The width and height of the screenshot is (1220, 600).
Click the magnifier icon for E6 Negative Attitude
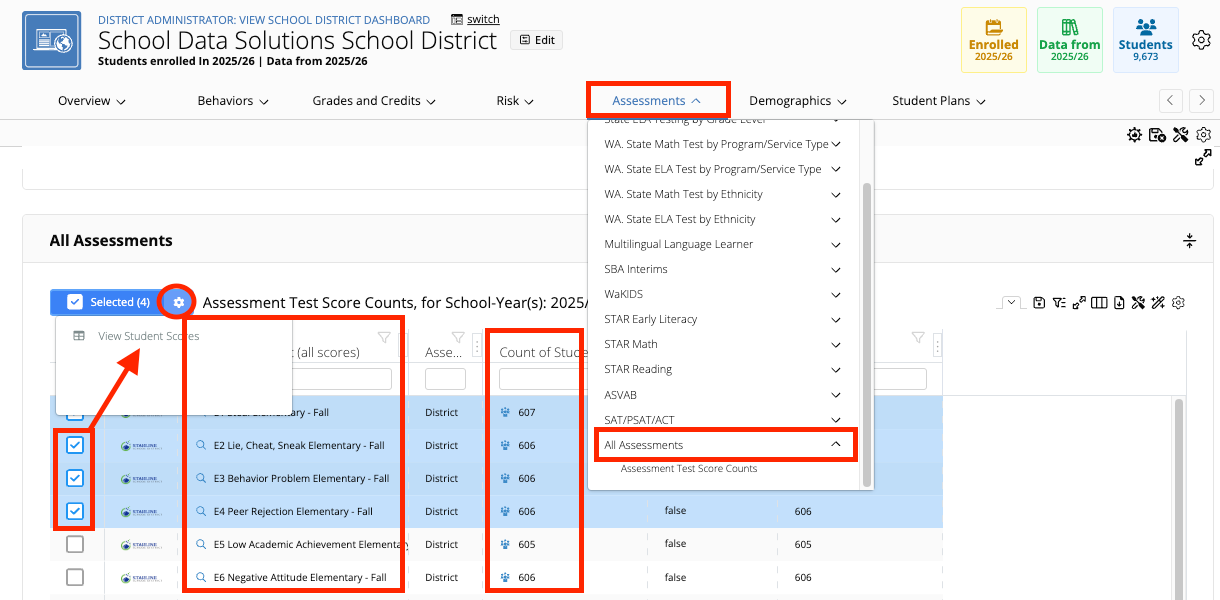[201, 578]
